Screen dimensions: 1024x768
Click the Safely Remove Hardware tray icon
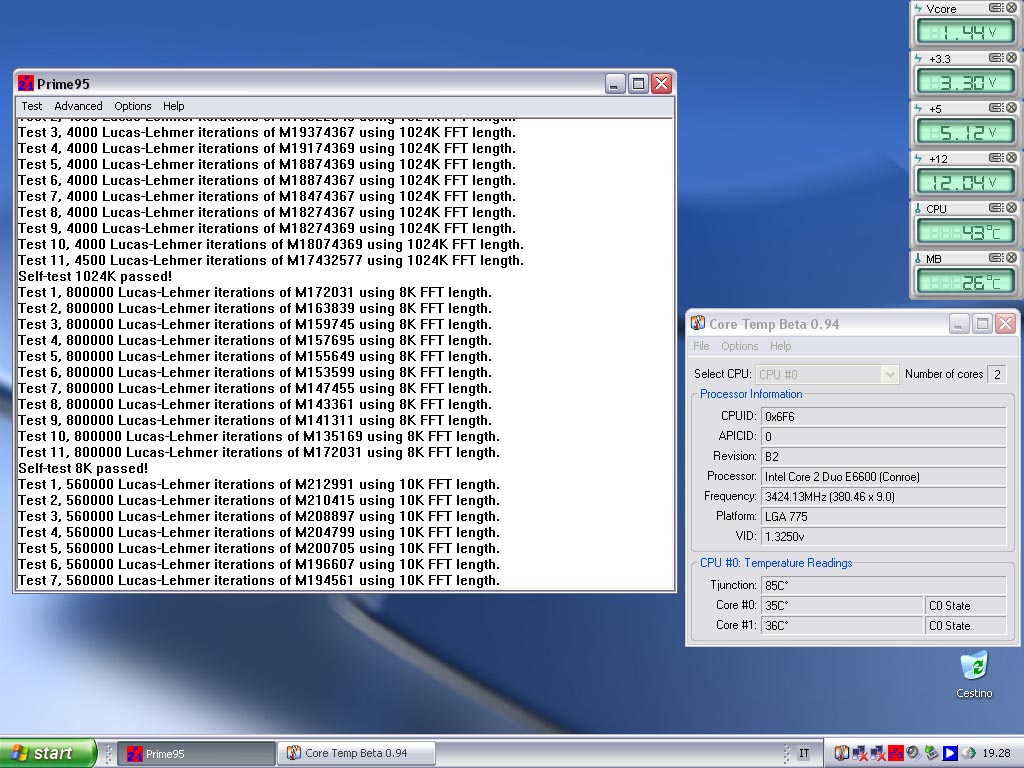coord(931,754)
